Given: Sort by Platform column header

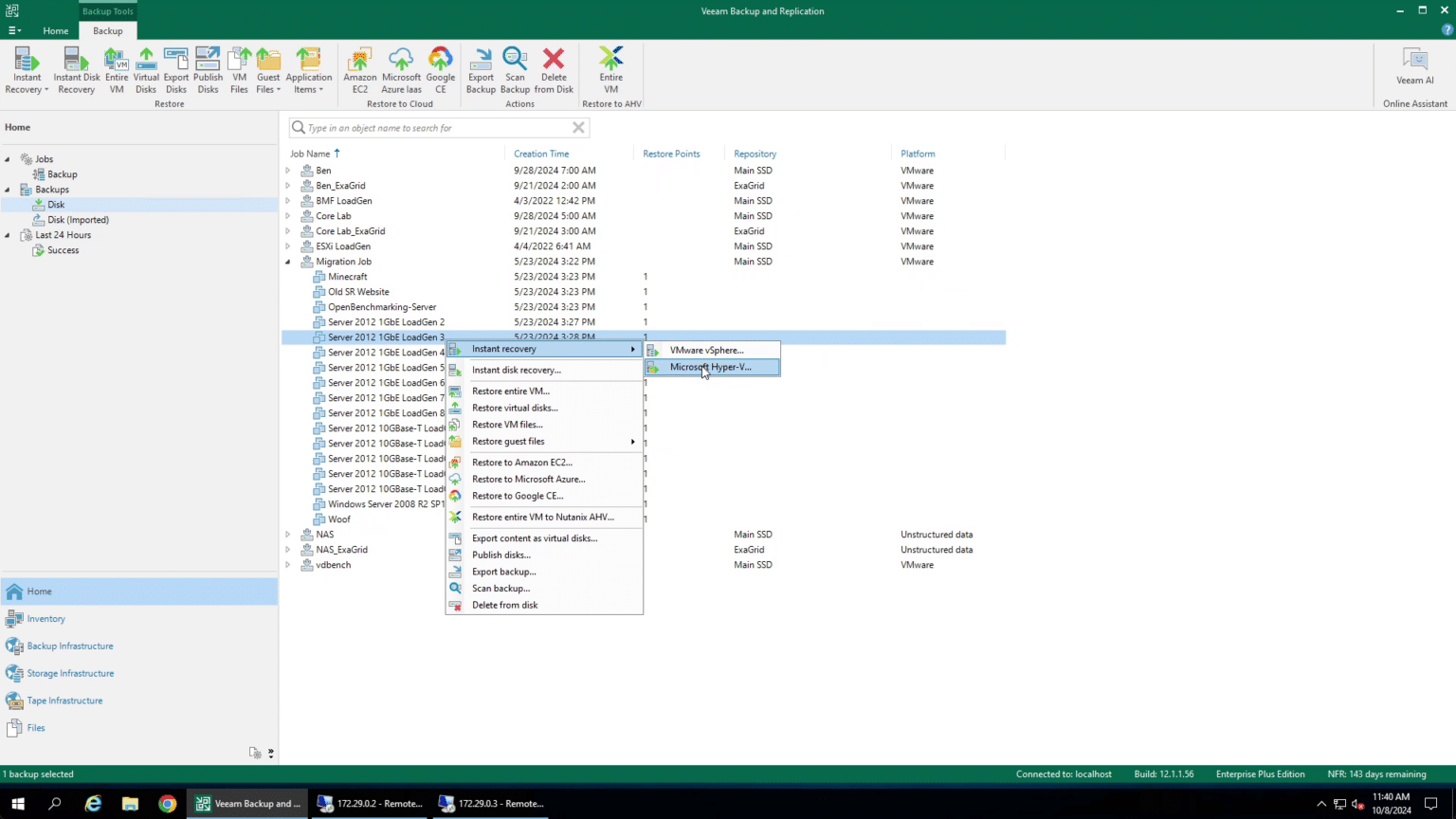Looking at the screenshot, I should pos(918,154).
